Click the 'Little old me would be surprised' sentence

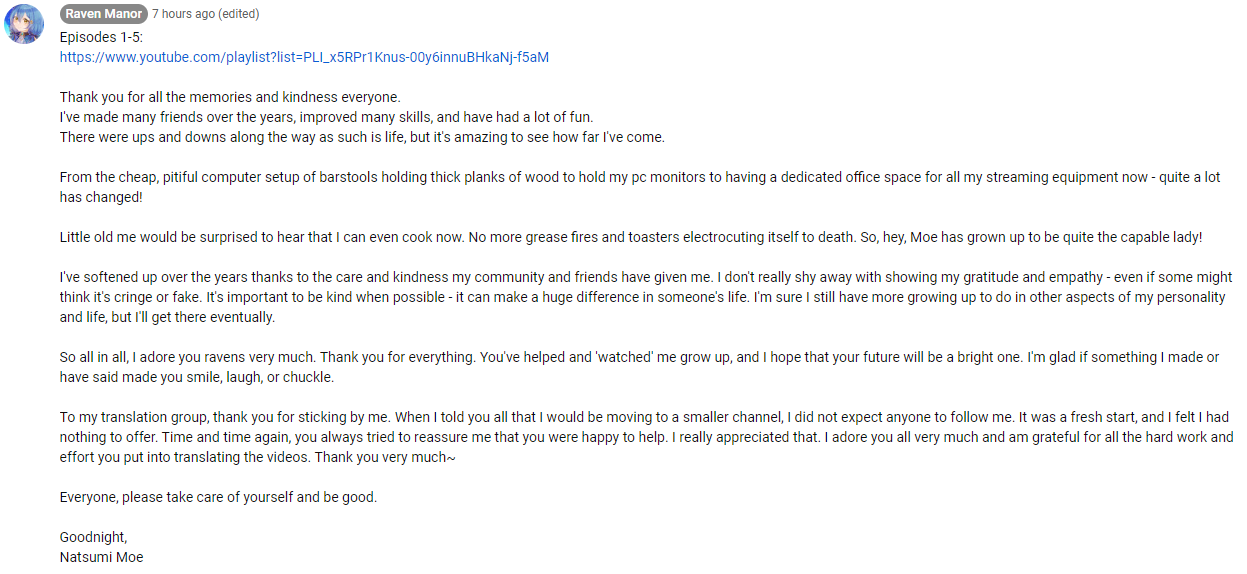[x=631, y=237]
